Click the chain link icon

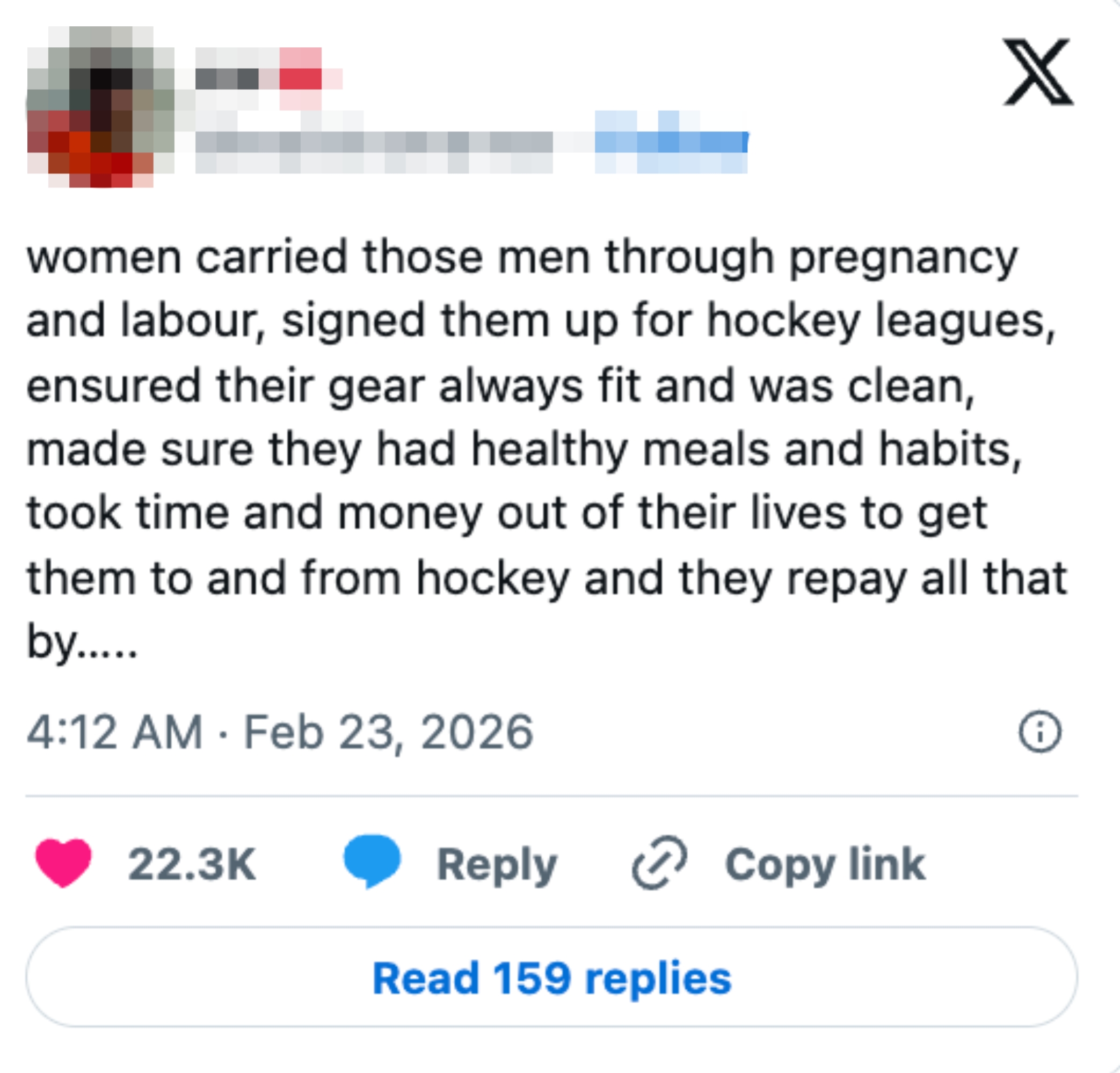(x=659, y=863)
